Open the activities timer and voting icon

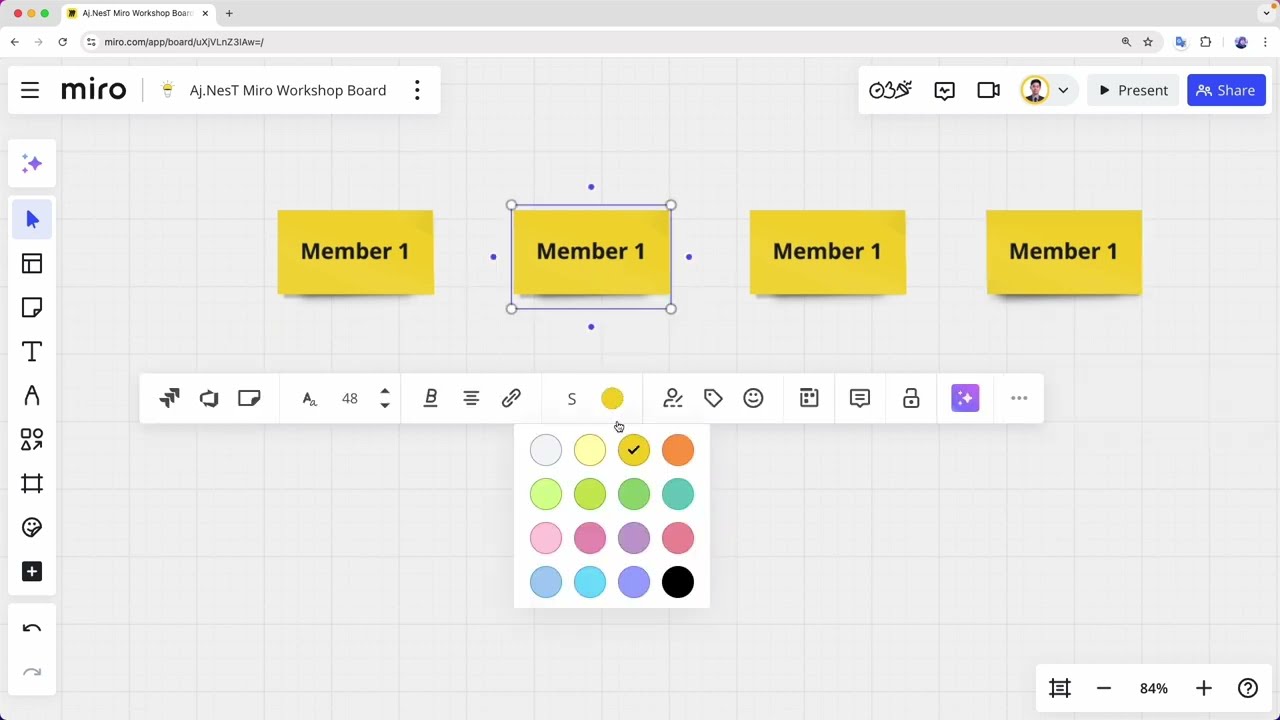890,90
